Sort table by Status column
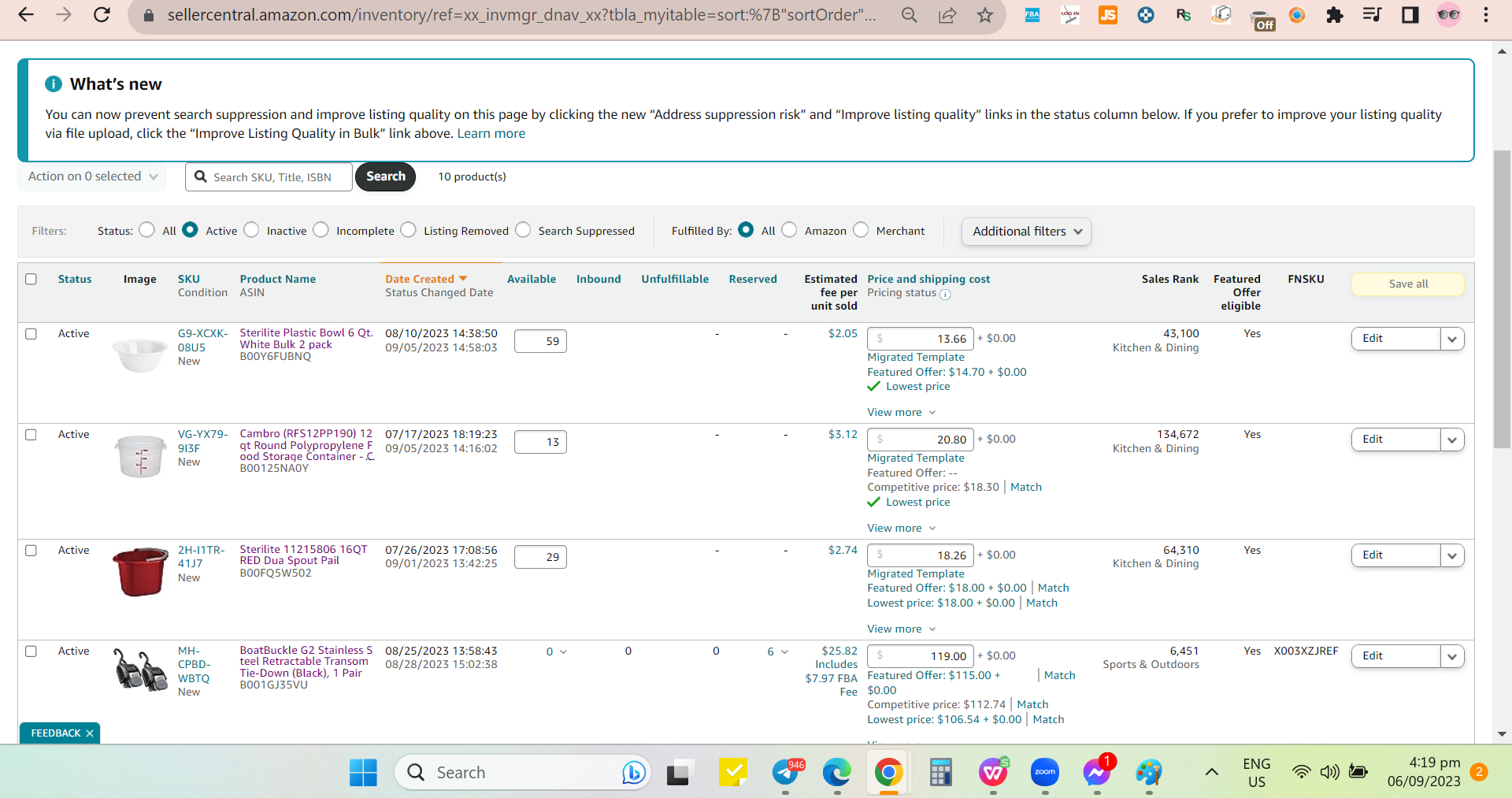Image resolution: width=1512 pixels, height=798 pixels. click(75, 279)
